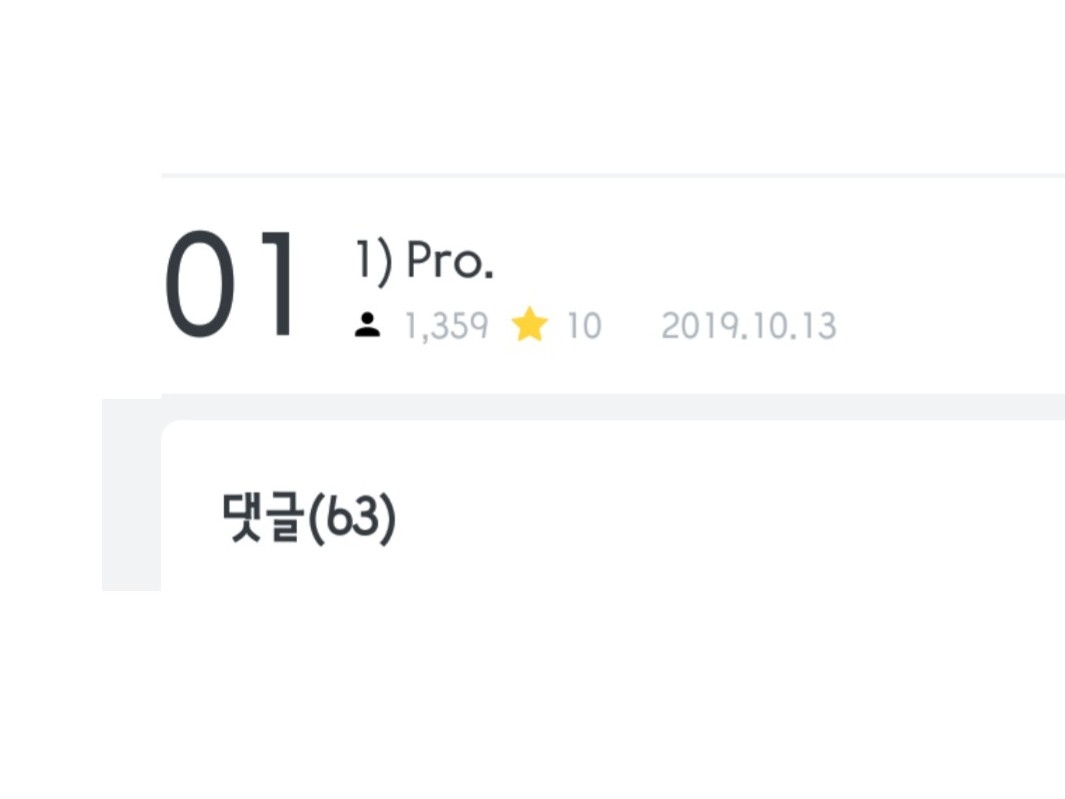Click grey band between episode row and comments
The width and height of the screenshot is (1065, 799).
click(x=613, y=407)
